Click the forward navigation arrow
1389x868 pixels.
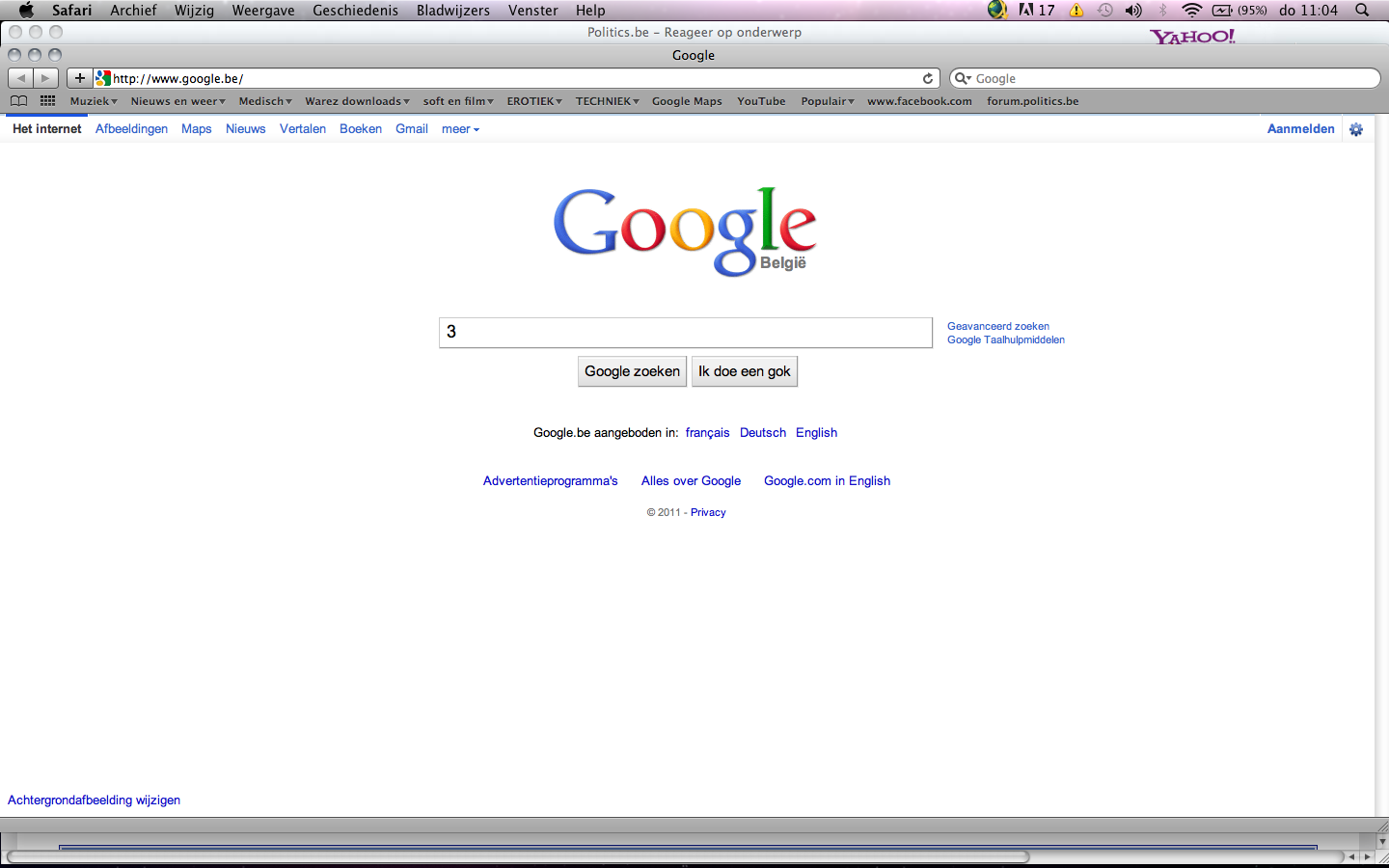pos(45,78)
